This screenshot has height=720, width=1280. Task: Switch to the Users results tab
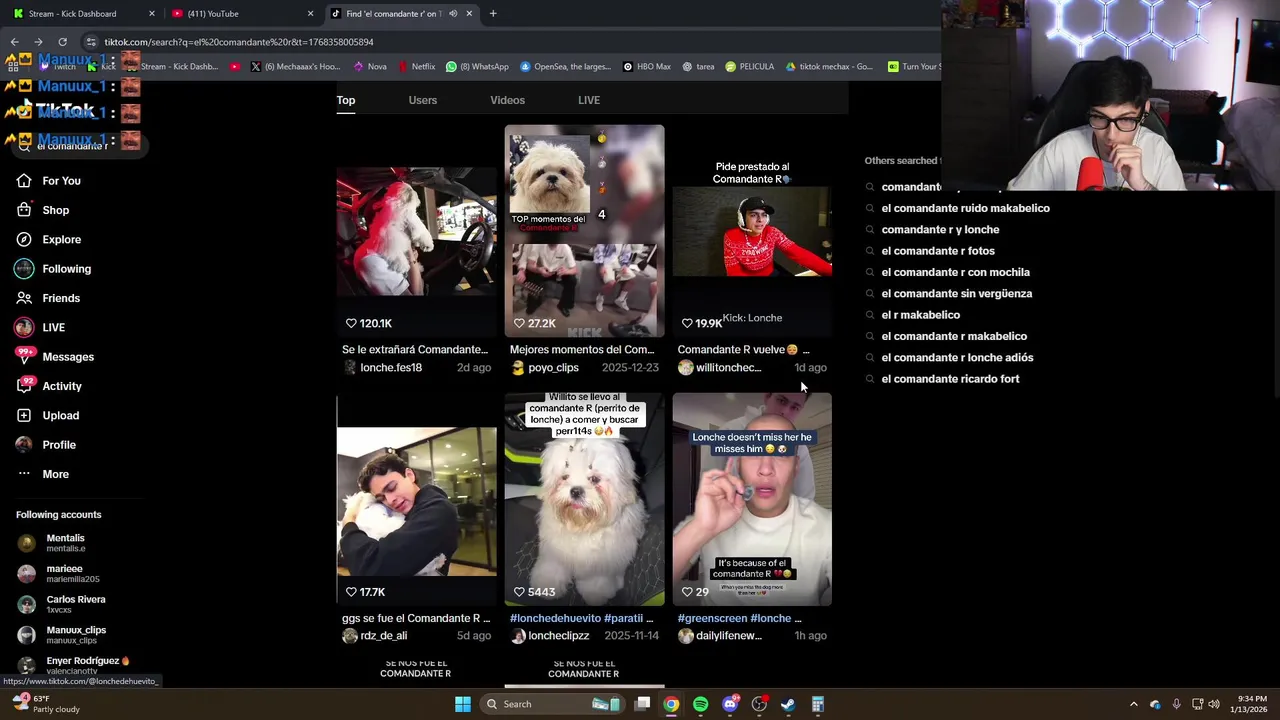tap(423, 100)
